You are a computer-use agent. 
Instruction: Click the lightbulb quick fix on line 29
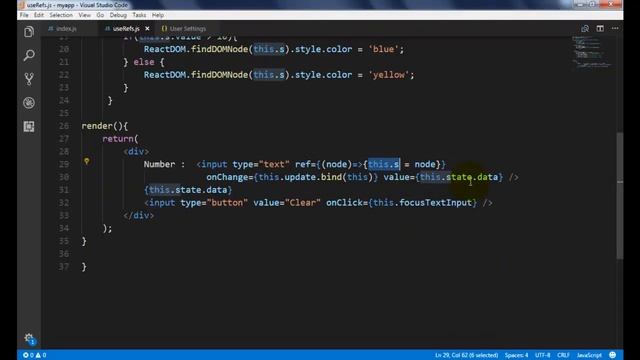pos(87,161)
